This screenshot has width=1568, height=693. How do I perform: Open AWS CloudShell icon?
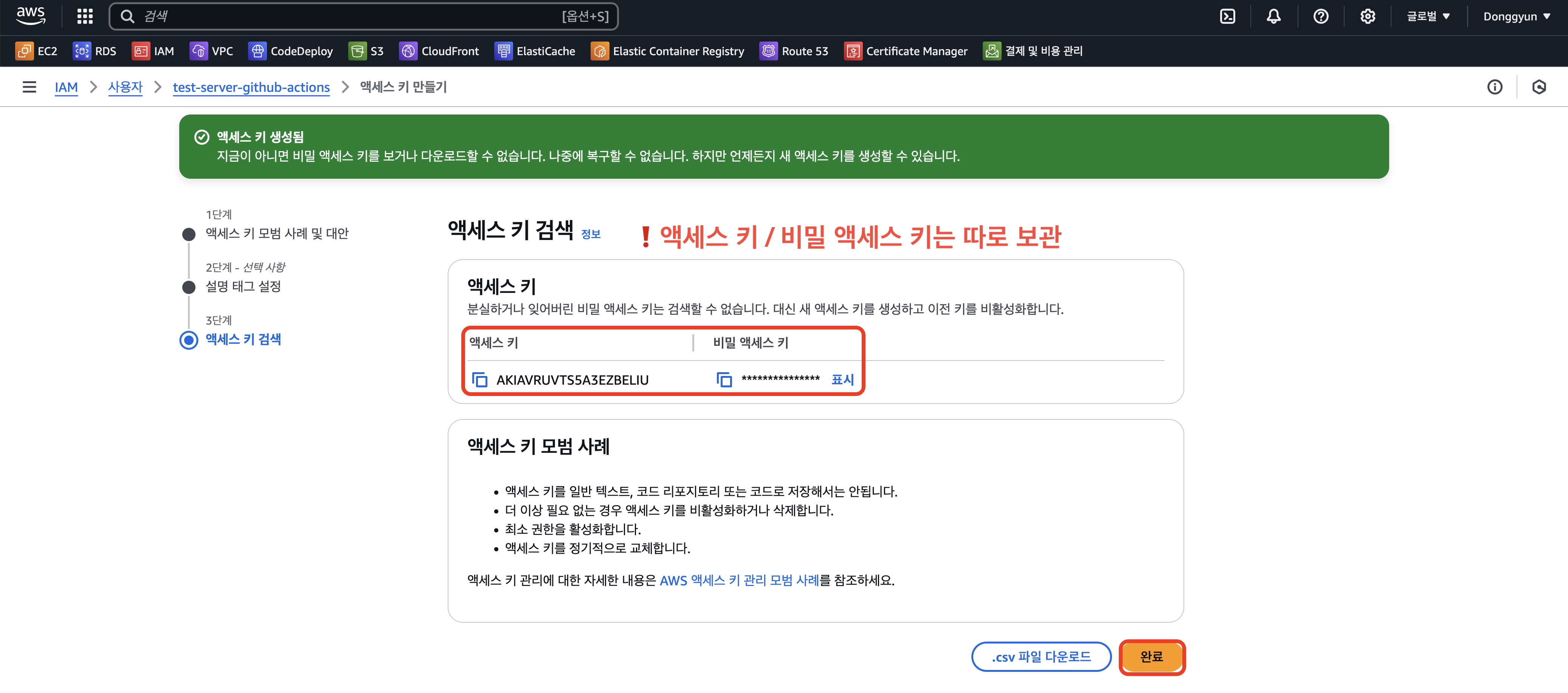point(1227,16)
